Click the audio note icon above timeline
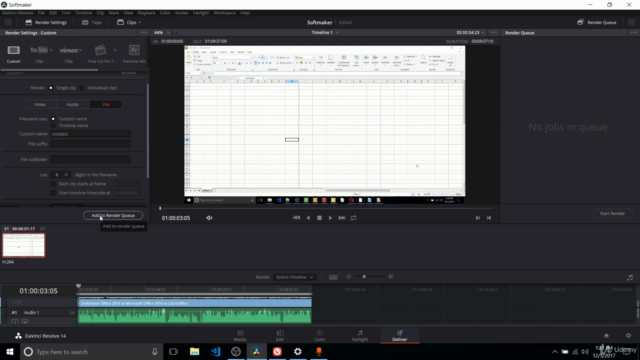The height and width of the screenshot is (360, 640). (x=630, y=278)
